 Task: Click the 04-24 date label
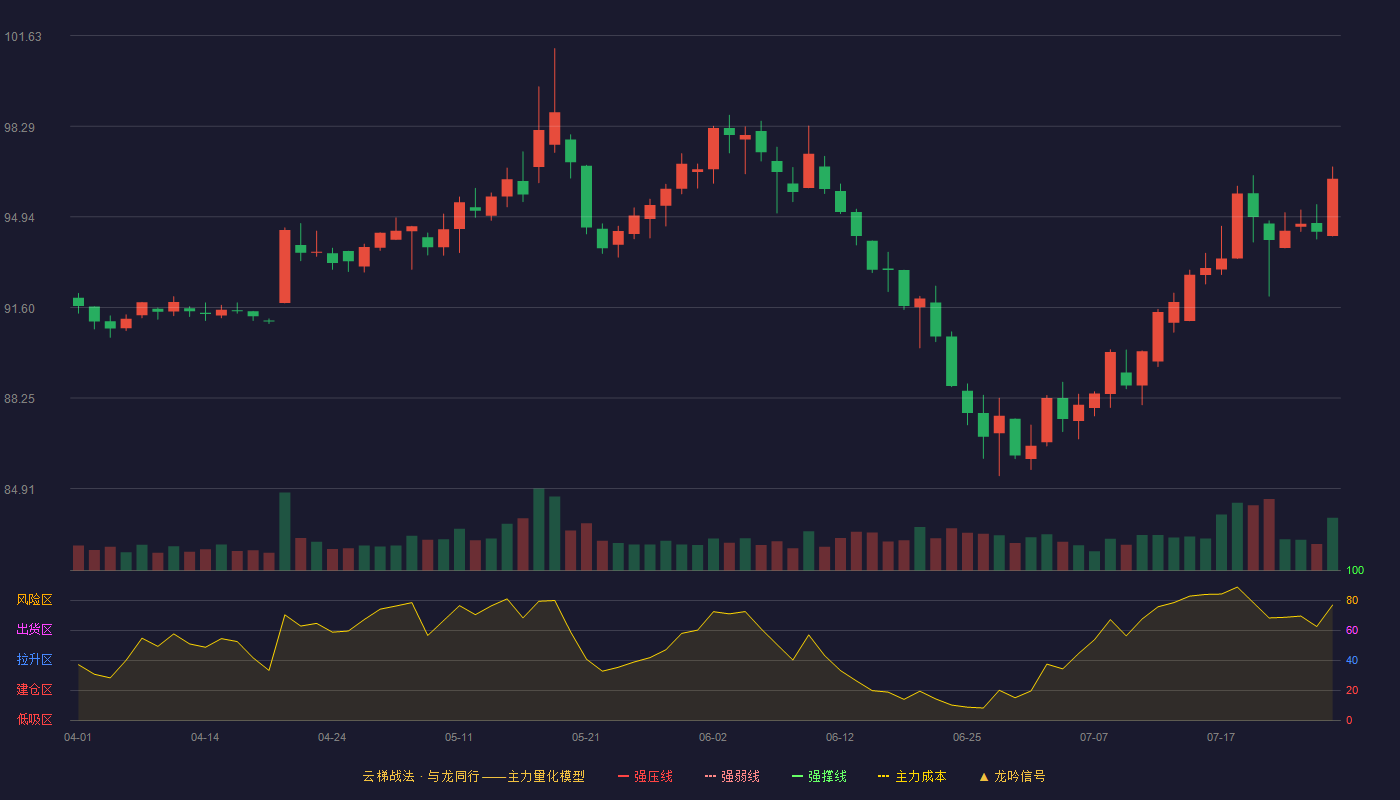332,737
